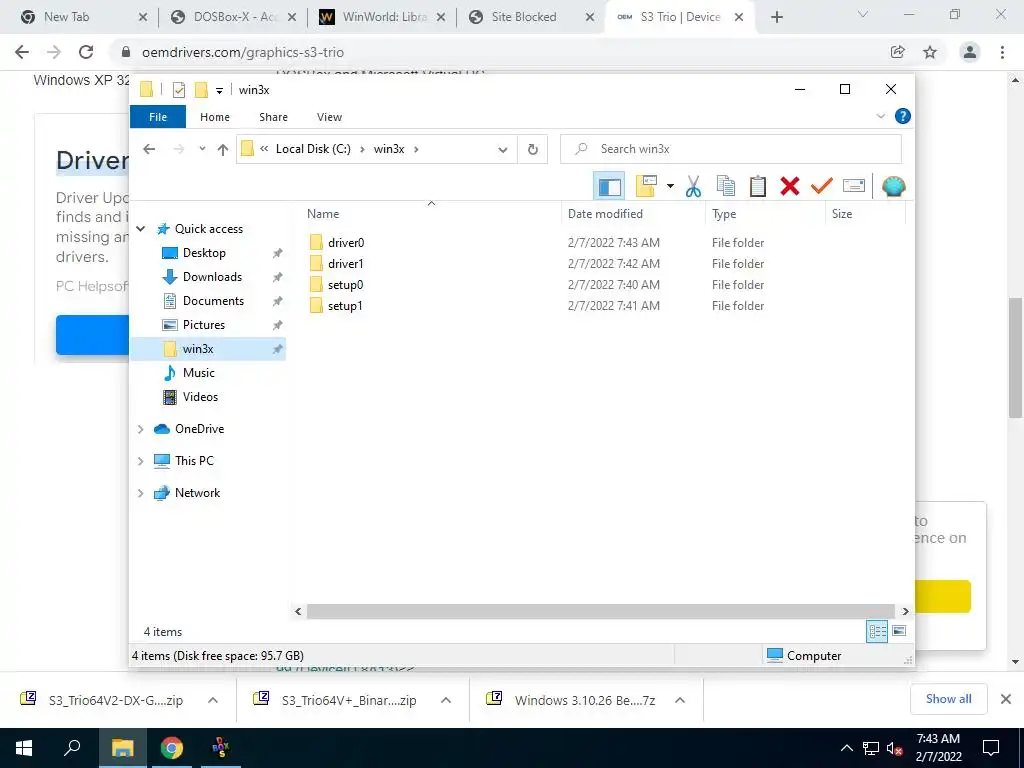This screenshot has height=768, width=1024.
Task: Switch to WinWorld Library Chrome tab
Action: [x=382, y=17]
